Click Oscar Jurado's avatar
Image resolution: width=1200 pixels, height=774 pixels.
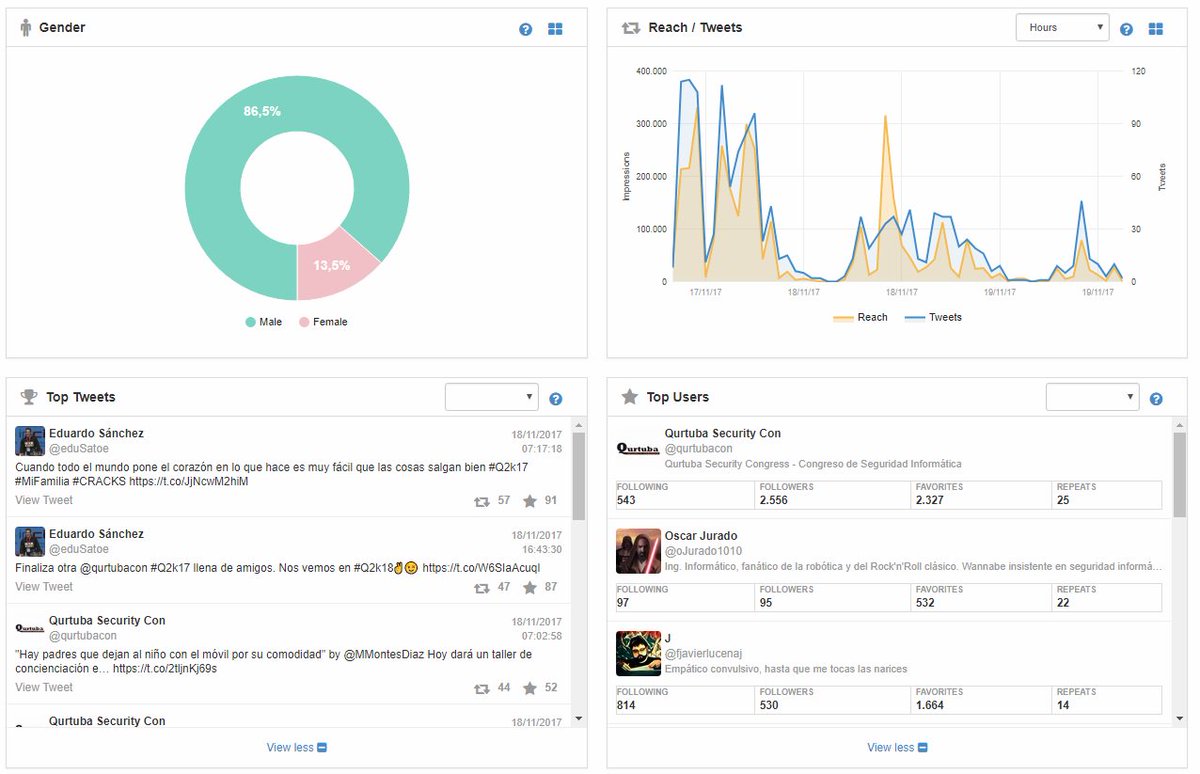(638, 551)
